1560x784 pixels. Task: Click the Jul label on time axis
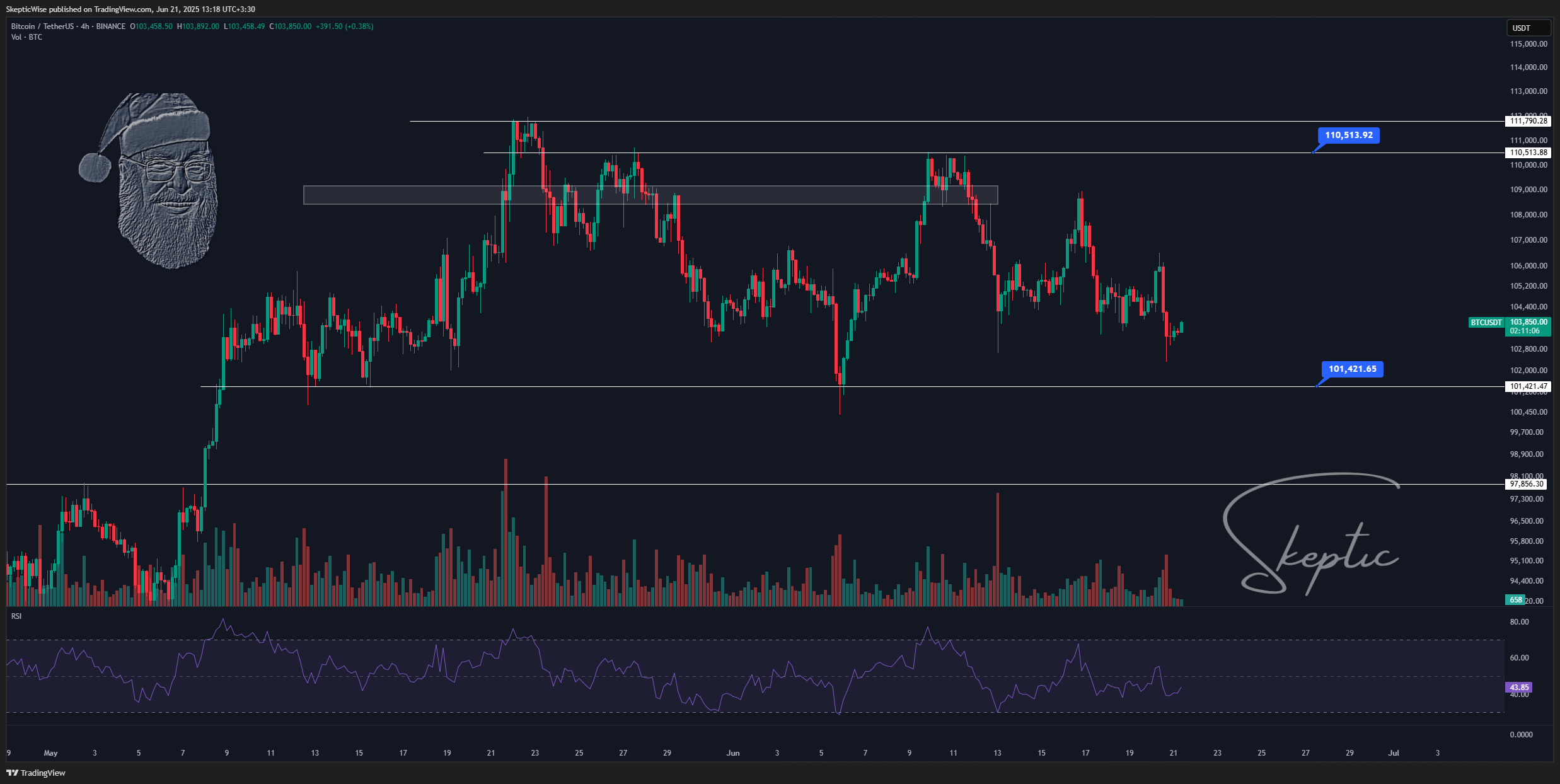point(1394,753)
